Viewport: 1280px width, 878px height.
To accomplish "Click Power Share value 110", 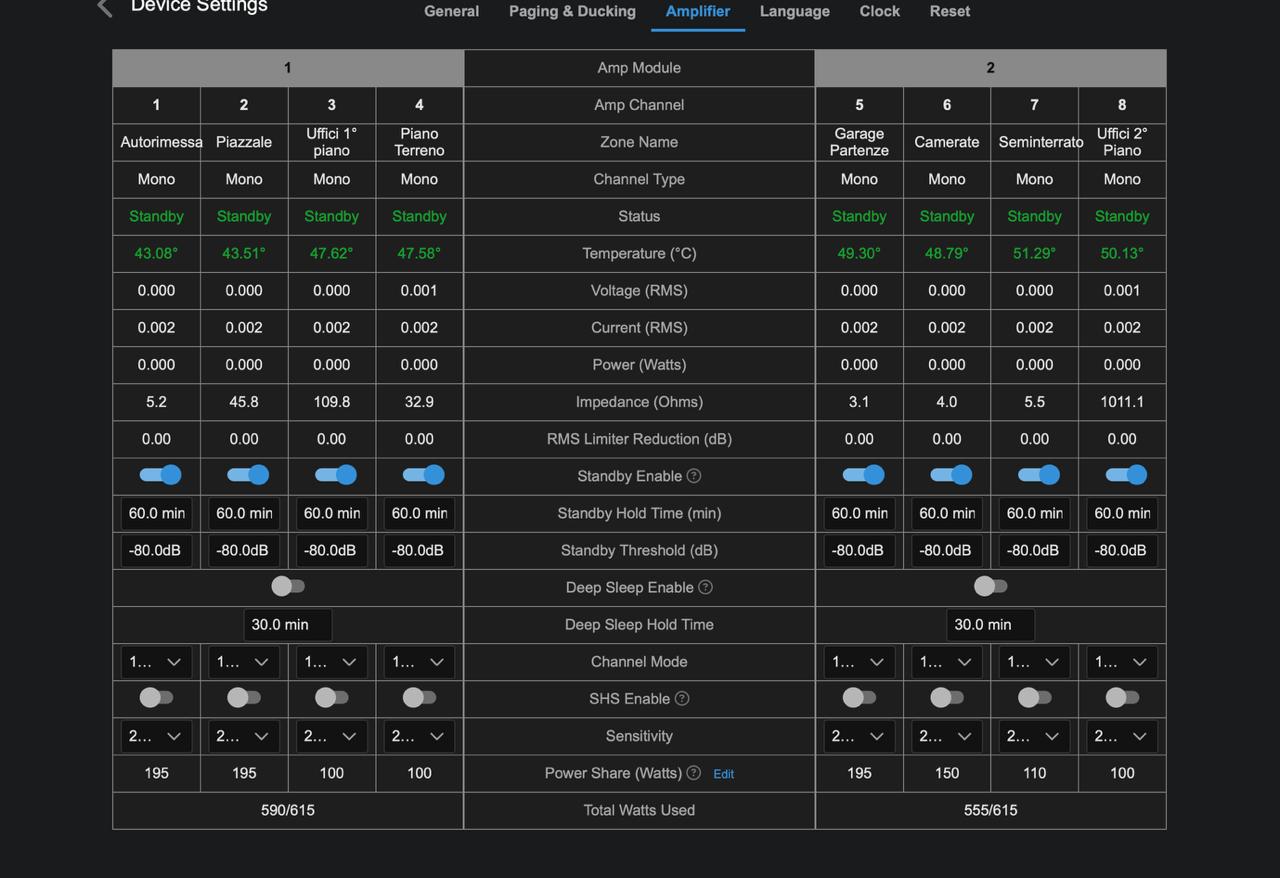I will [1035, 773].
